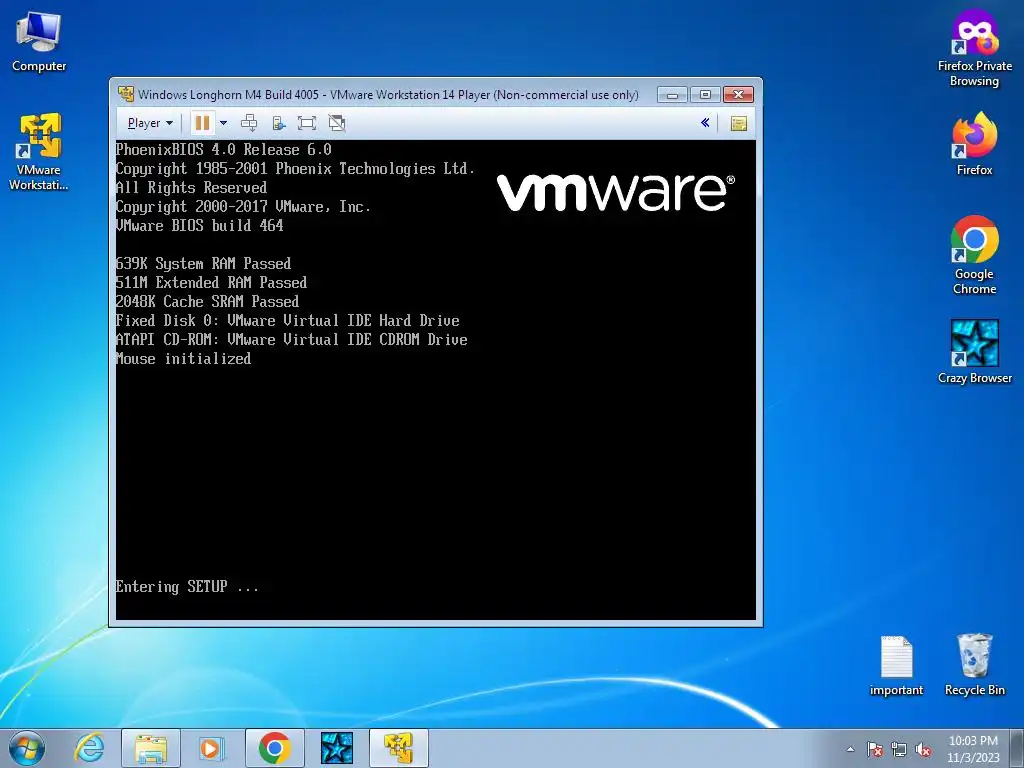Toggle Unity mode icon in toolbar
This screenshot has width=1024, height=768.
[x=337, y=123]
